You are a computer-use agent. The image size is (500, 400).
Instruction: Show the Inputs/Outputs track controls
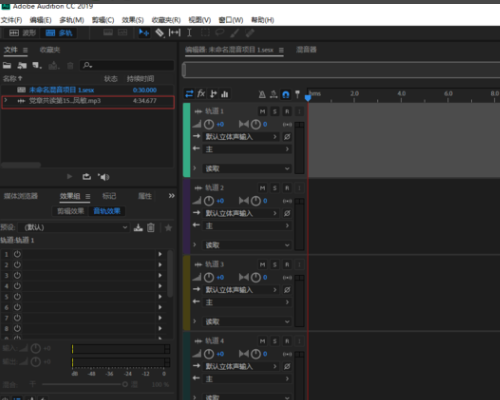click(189, 94)
